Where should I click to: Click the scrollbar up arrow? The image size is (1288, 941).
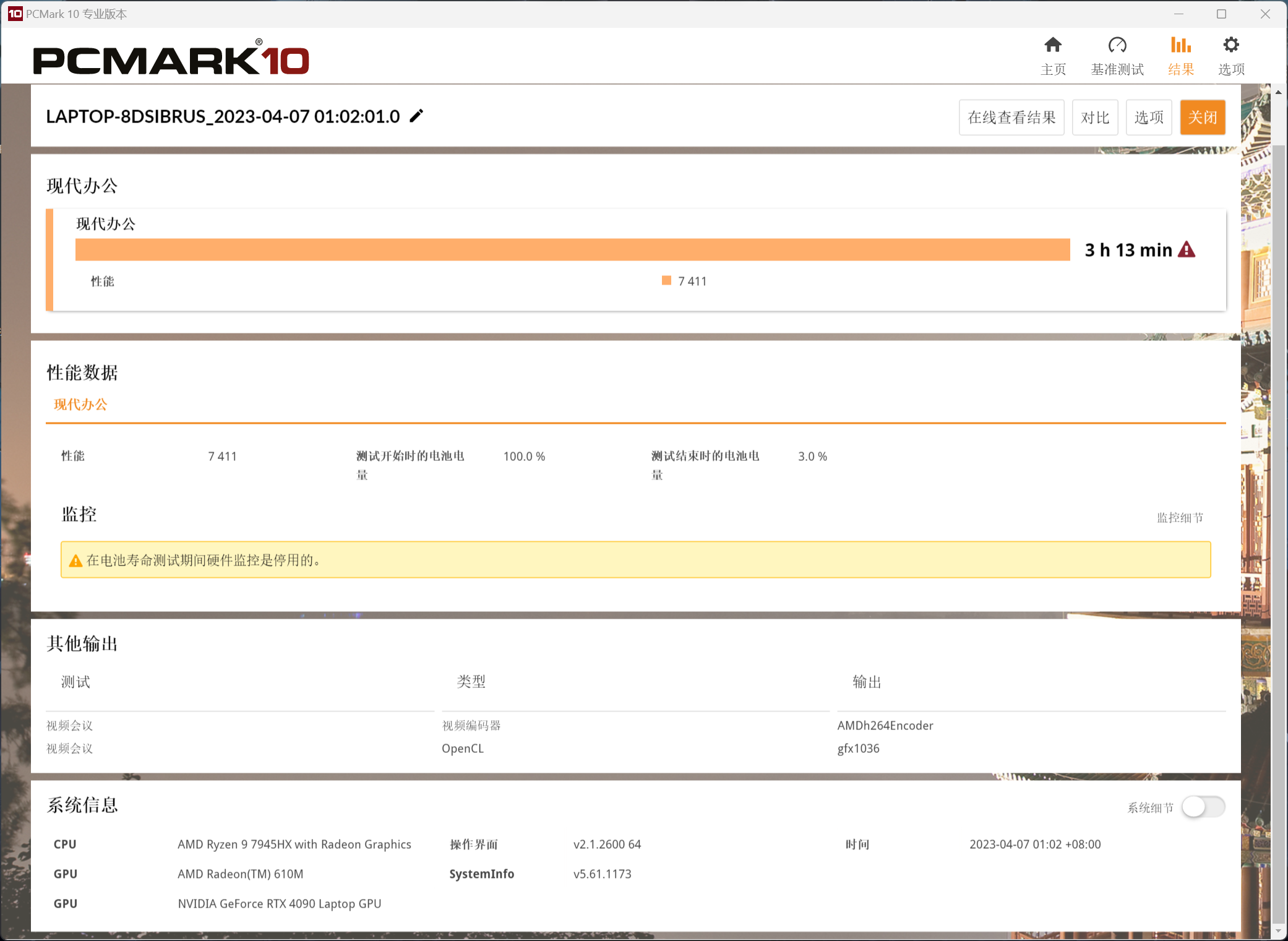click(1278, 92)
